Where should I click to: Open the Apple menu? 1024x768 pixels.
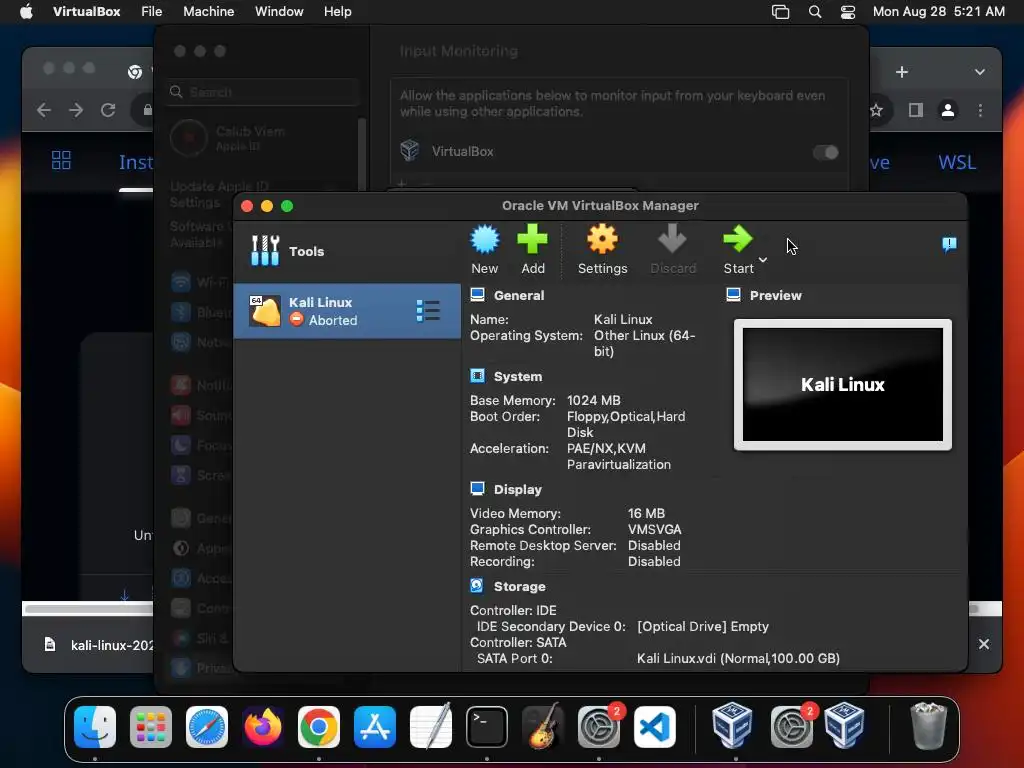click(26, 12)
